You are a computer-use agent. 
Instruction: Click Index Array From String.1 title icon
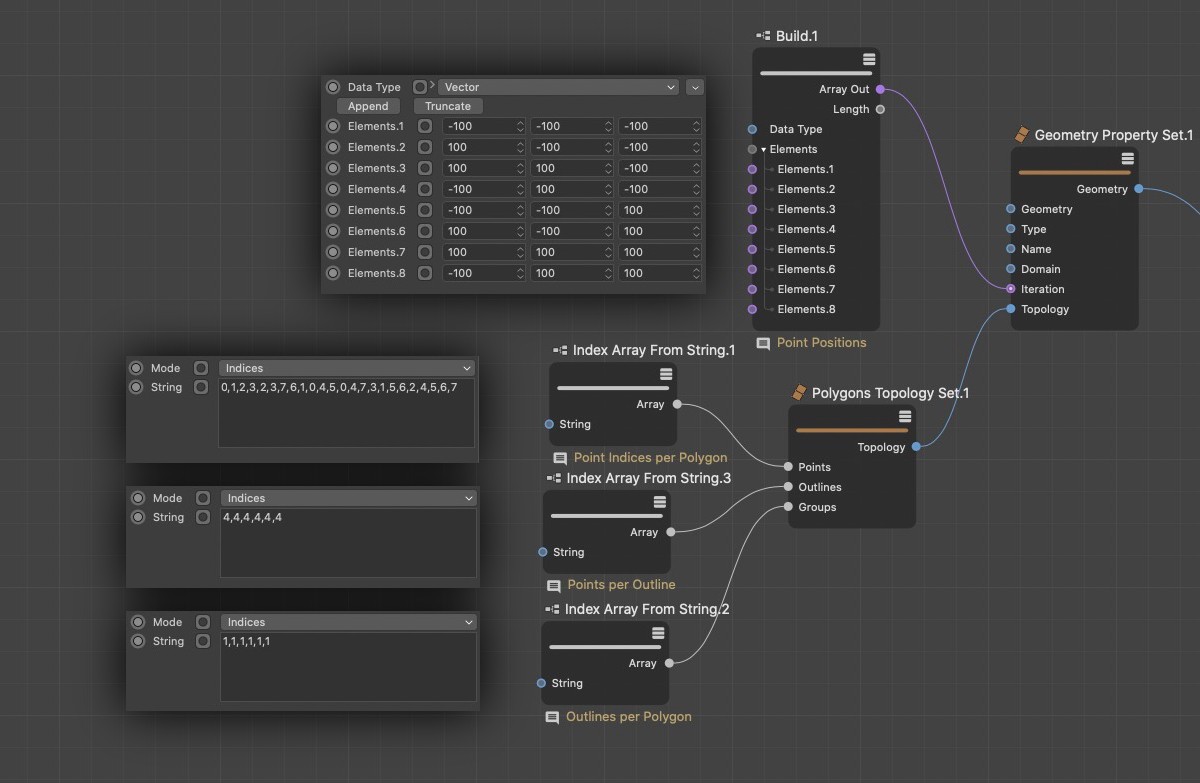coord(560,351)
